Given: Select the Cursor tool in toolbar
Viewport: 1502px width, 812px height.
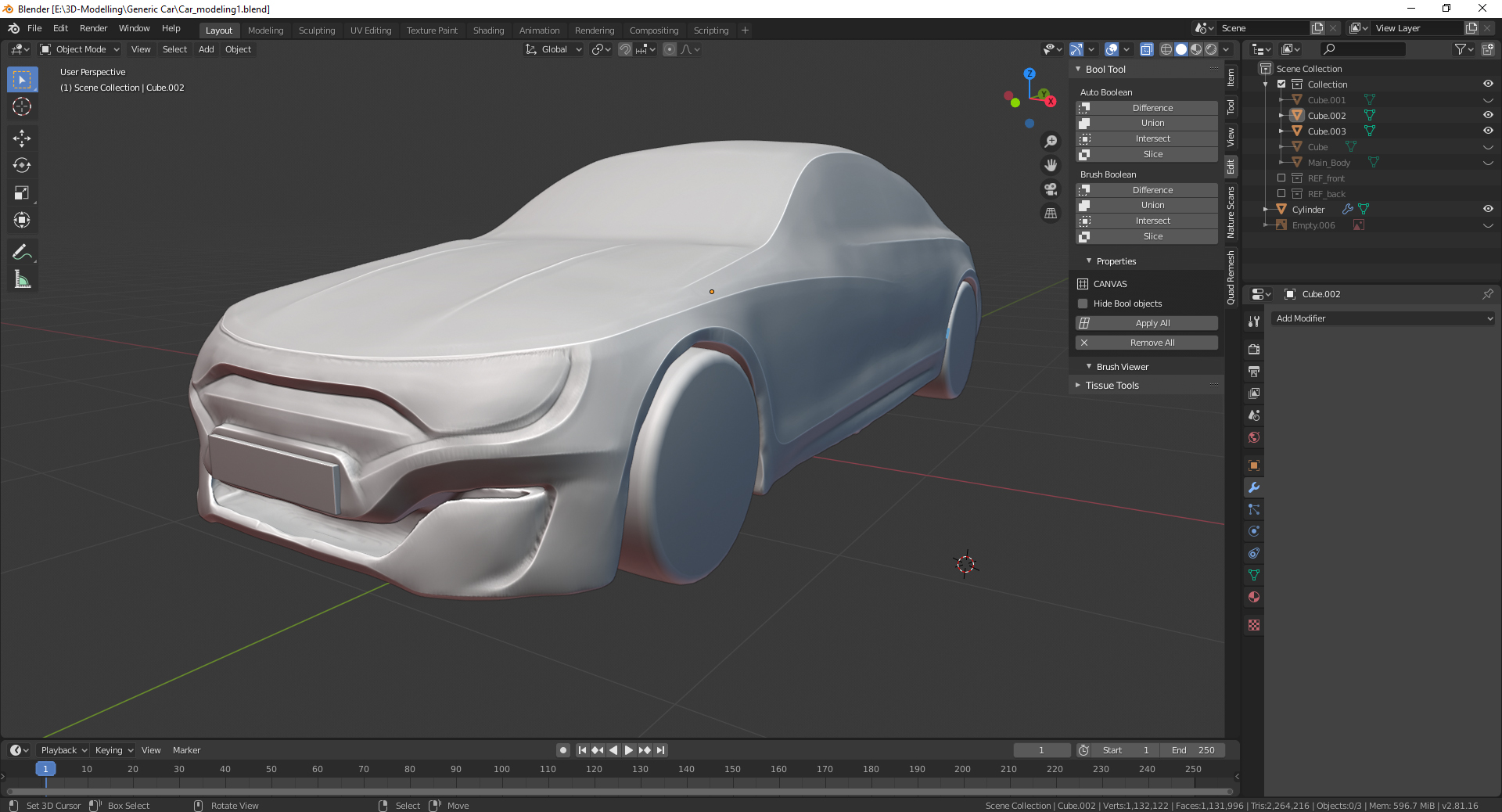Looking at the screenshot, I should (x=22, y=107).
